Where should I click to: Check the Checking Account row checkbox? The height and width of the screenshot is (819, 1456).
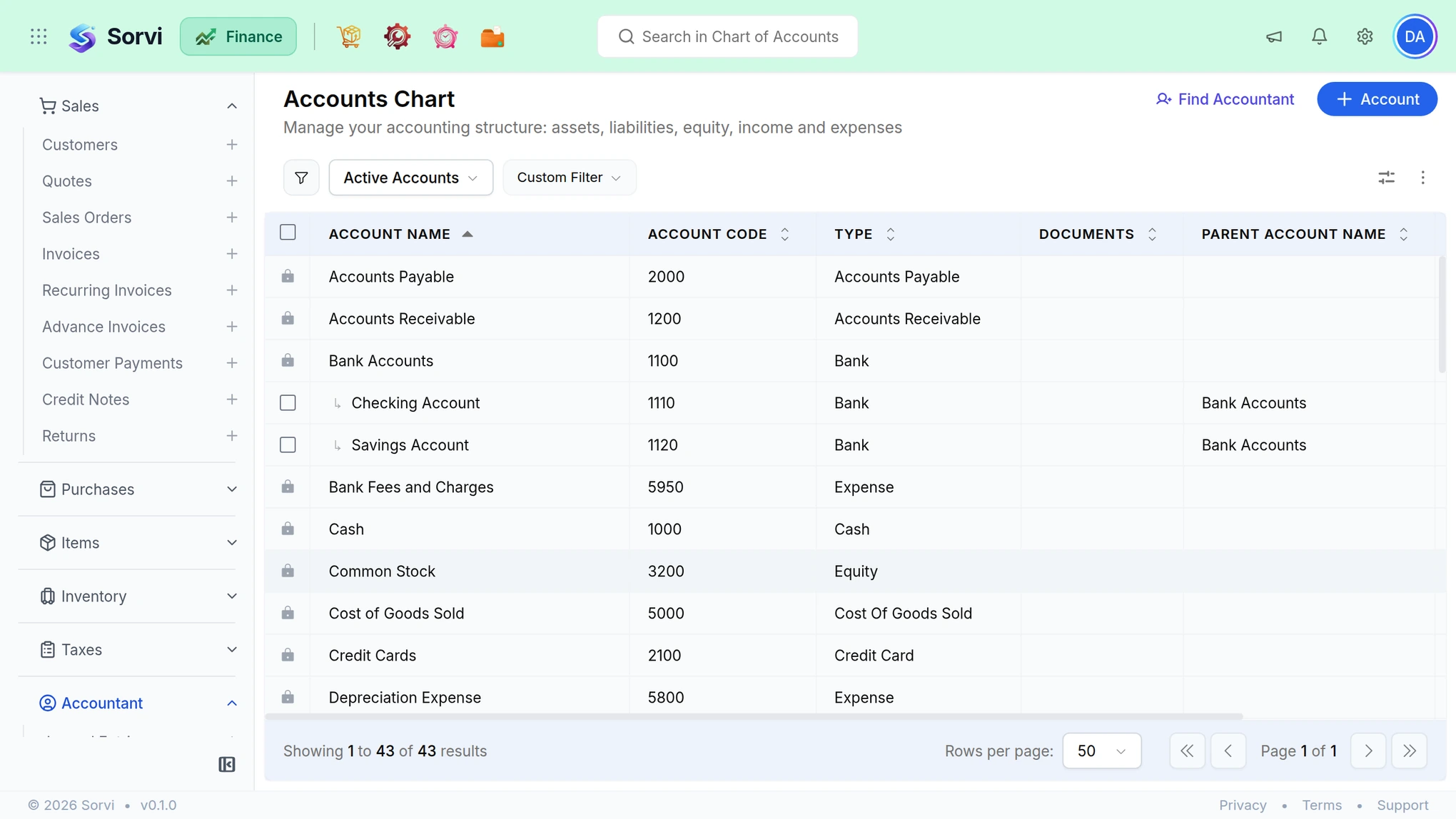(288, 403)
